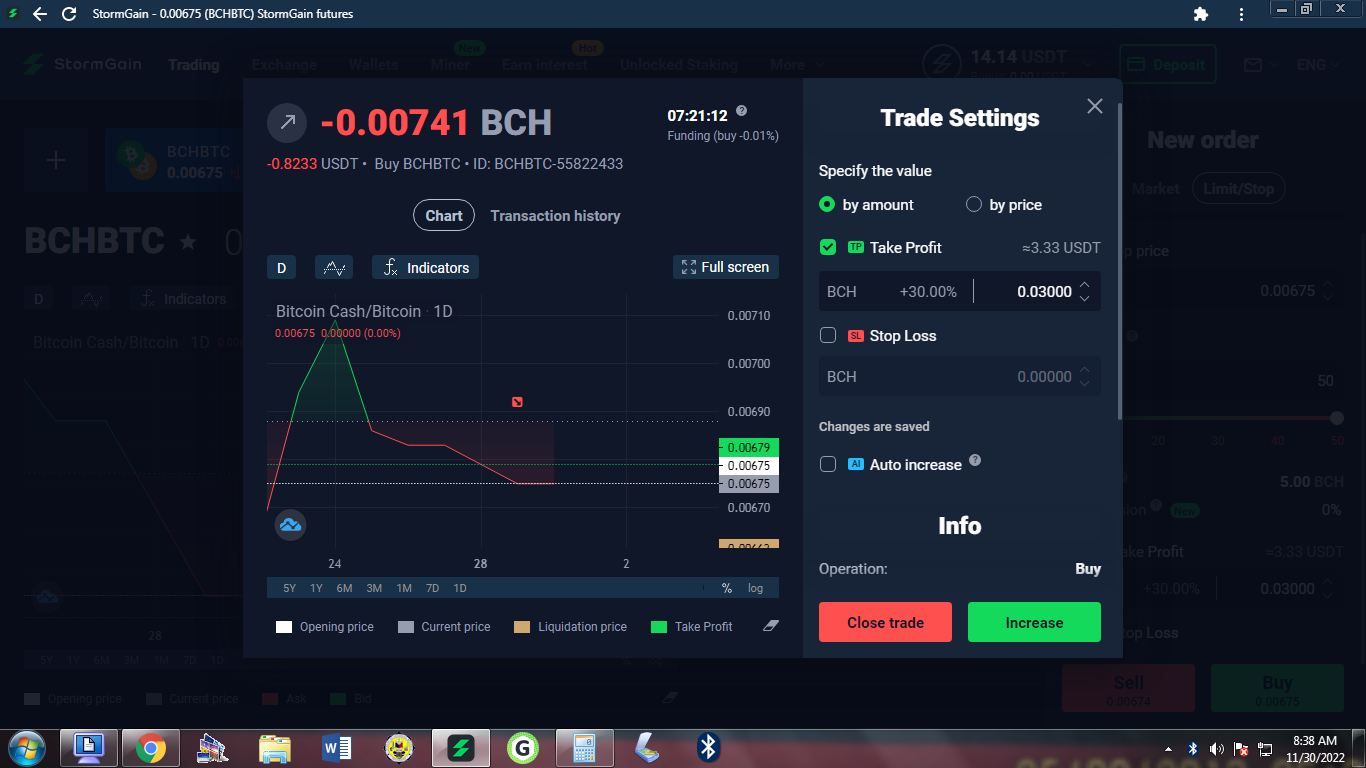Reload the StormGain page
This screenshot has width=1366, height=768.
(69, 14)
